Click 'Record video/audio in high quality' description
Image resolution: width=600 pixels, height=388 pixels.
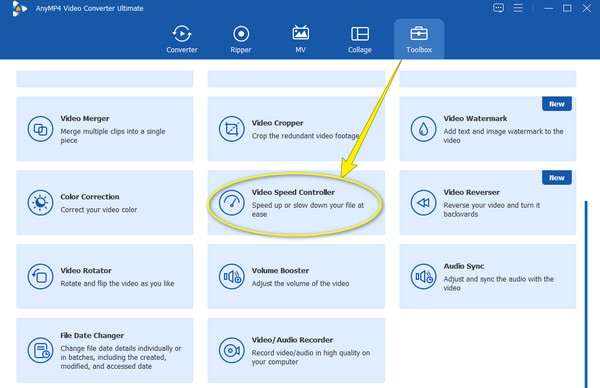(311, 357)
